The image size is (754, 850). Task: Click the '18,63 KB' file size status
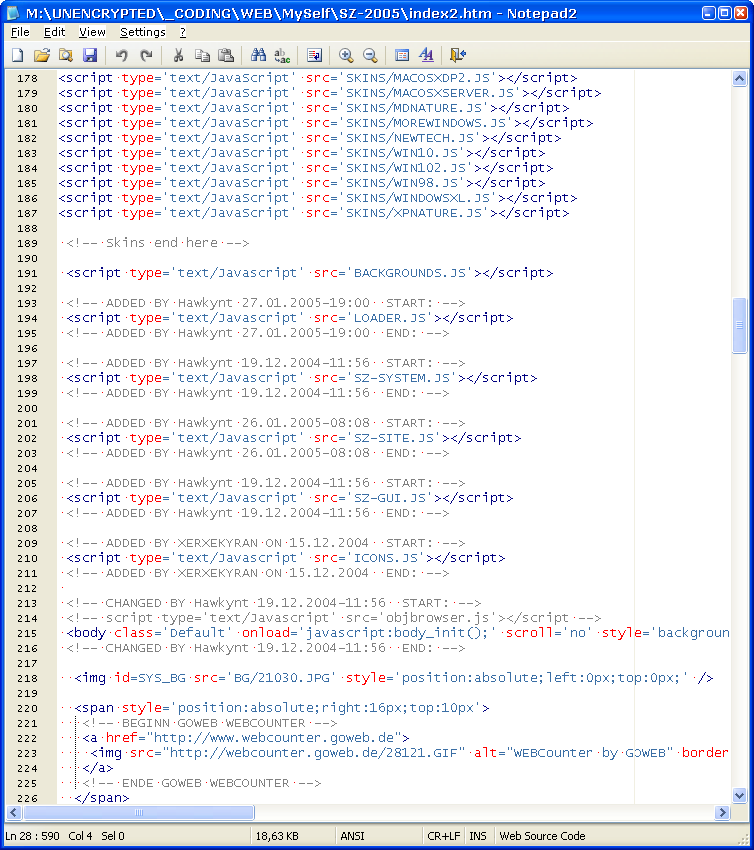[x=277, y=836]
